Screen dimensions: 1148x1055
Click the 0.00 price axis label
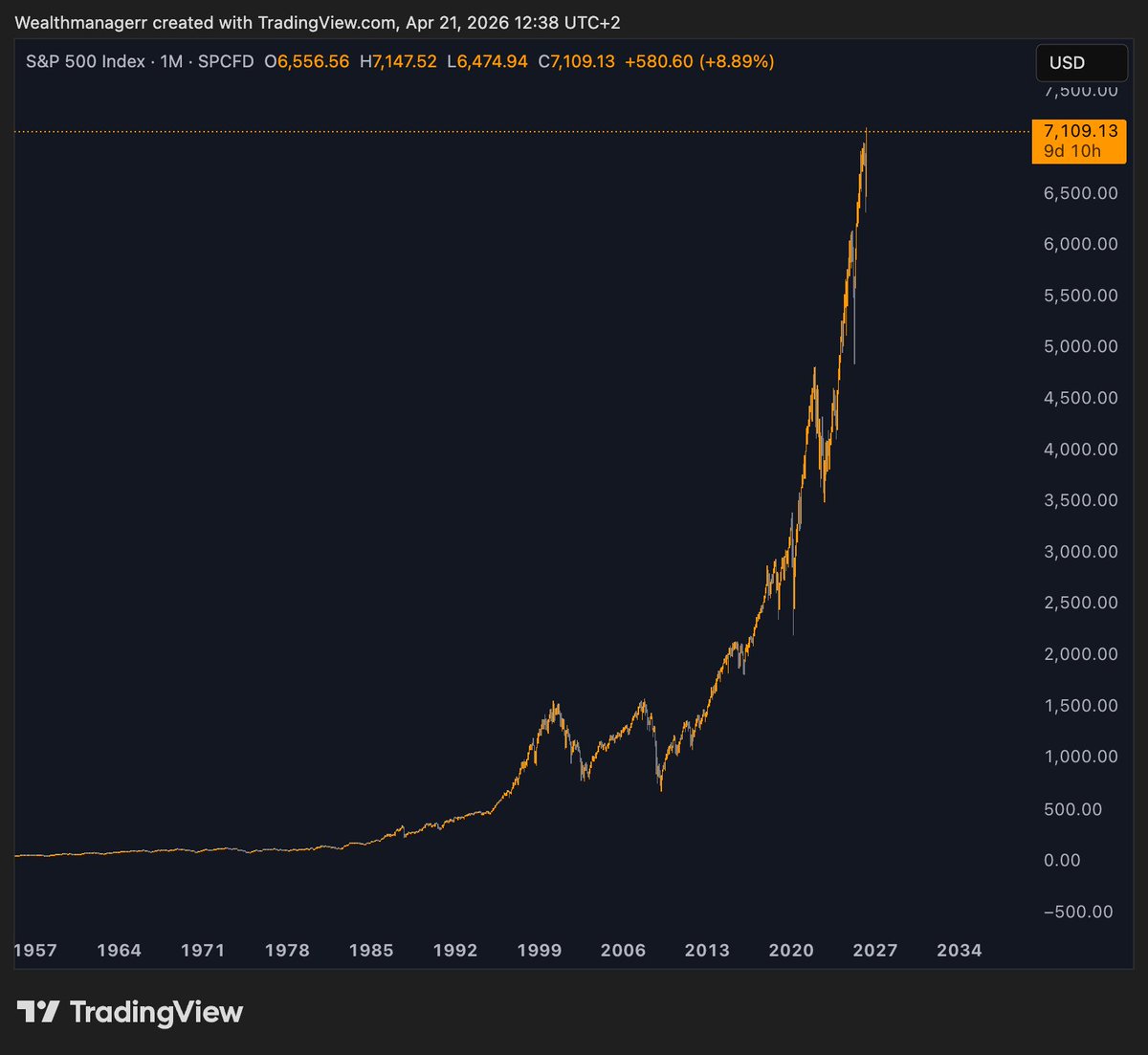(x=1062, y=861)
